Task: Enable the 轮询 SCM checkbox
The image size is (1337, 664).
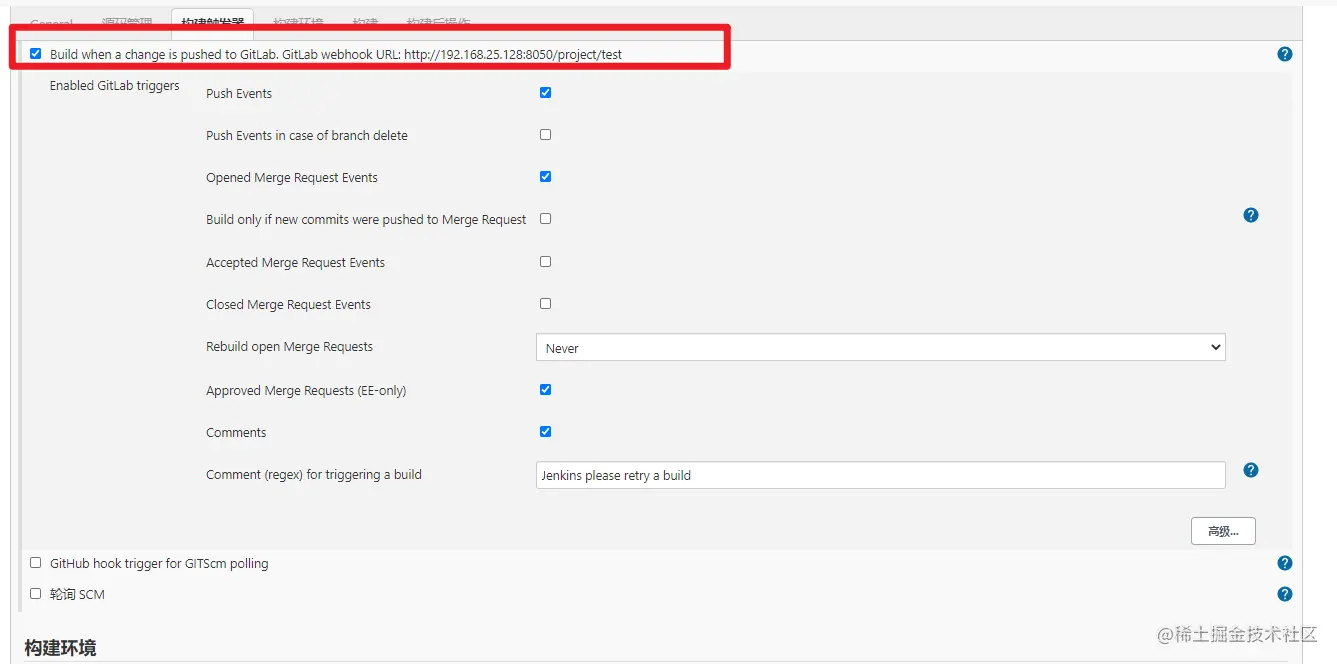Action: pyautogui.click(x=36, y=593)
